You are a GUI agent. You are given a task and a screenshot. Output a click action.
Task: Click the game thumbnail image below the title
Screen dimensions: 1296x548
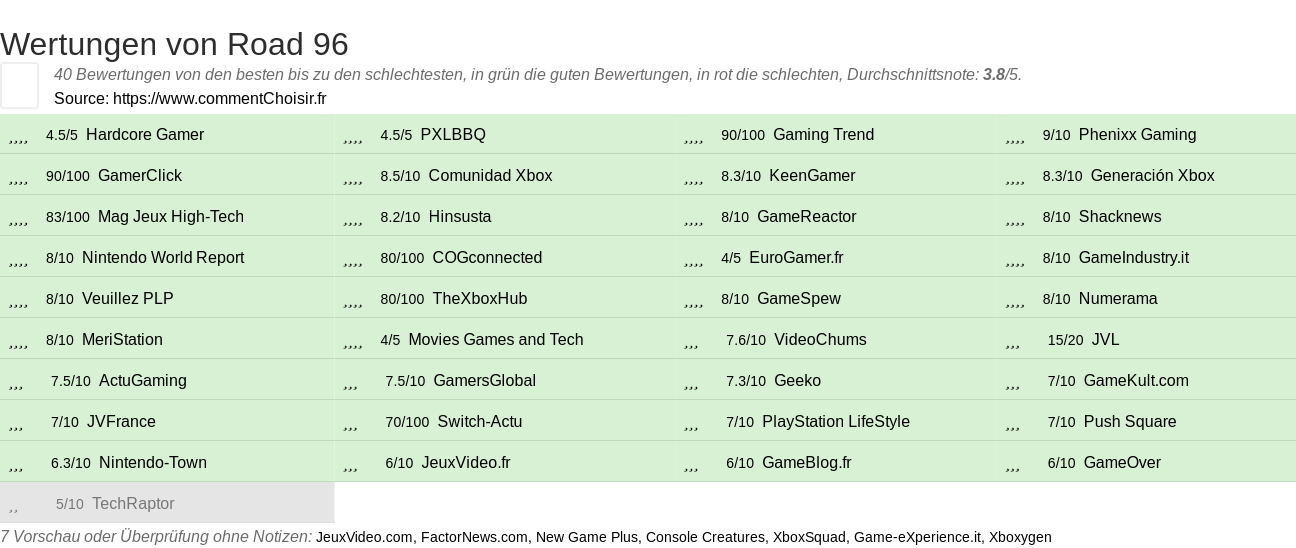tap(19, 85)
